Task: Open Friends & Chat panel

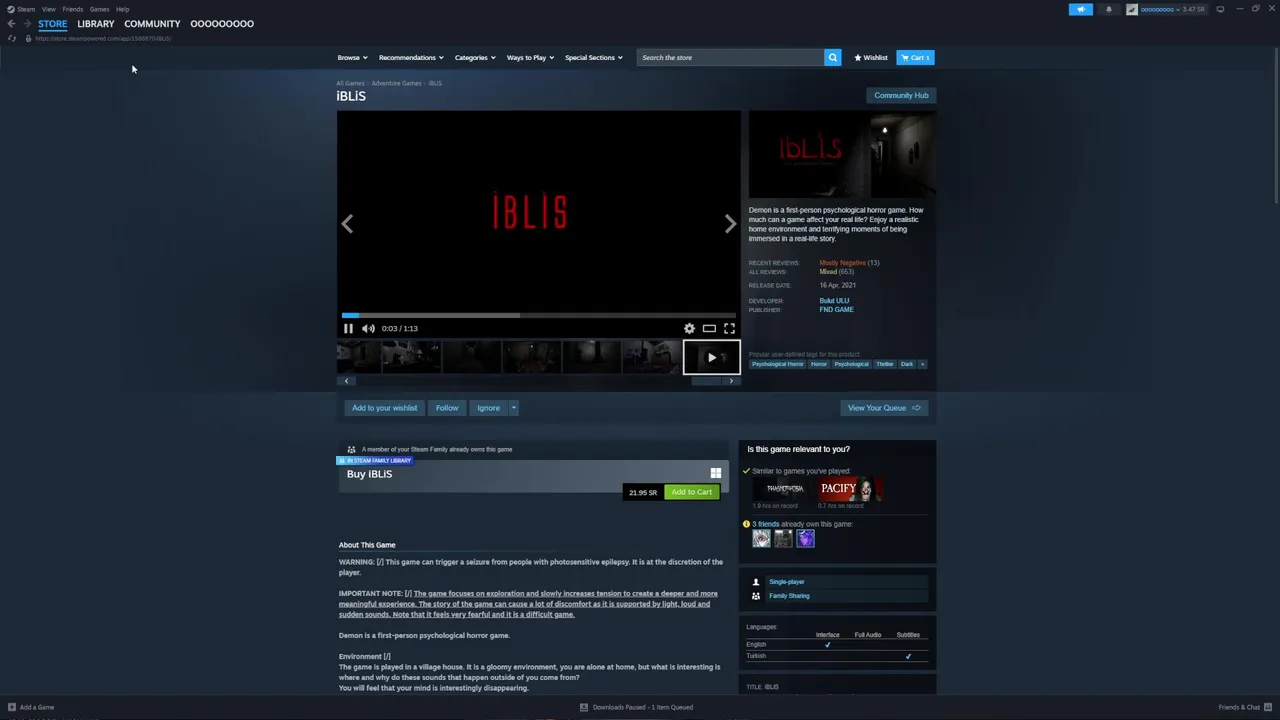Action: point(1244,707)
